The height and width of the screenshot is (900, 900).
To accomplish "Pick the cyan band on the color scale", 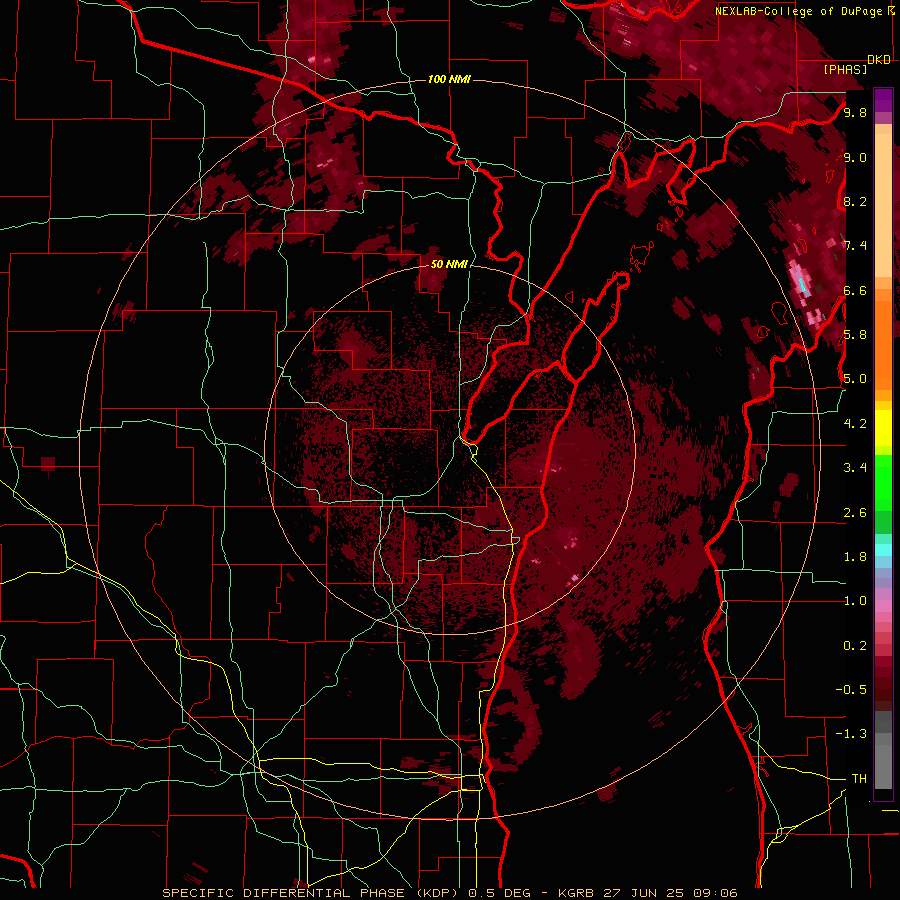I will point(883,549).
